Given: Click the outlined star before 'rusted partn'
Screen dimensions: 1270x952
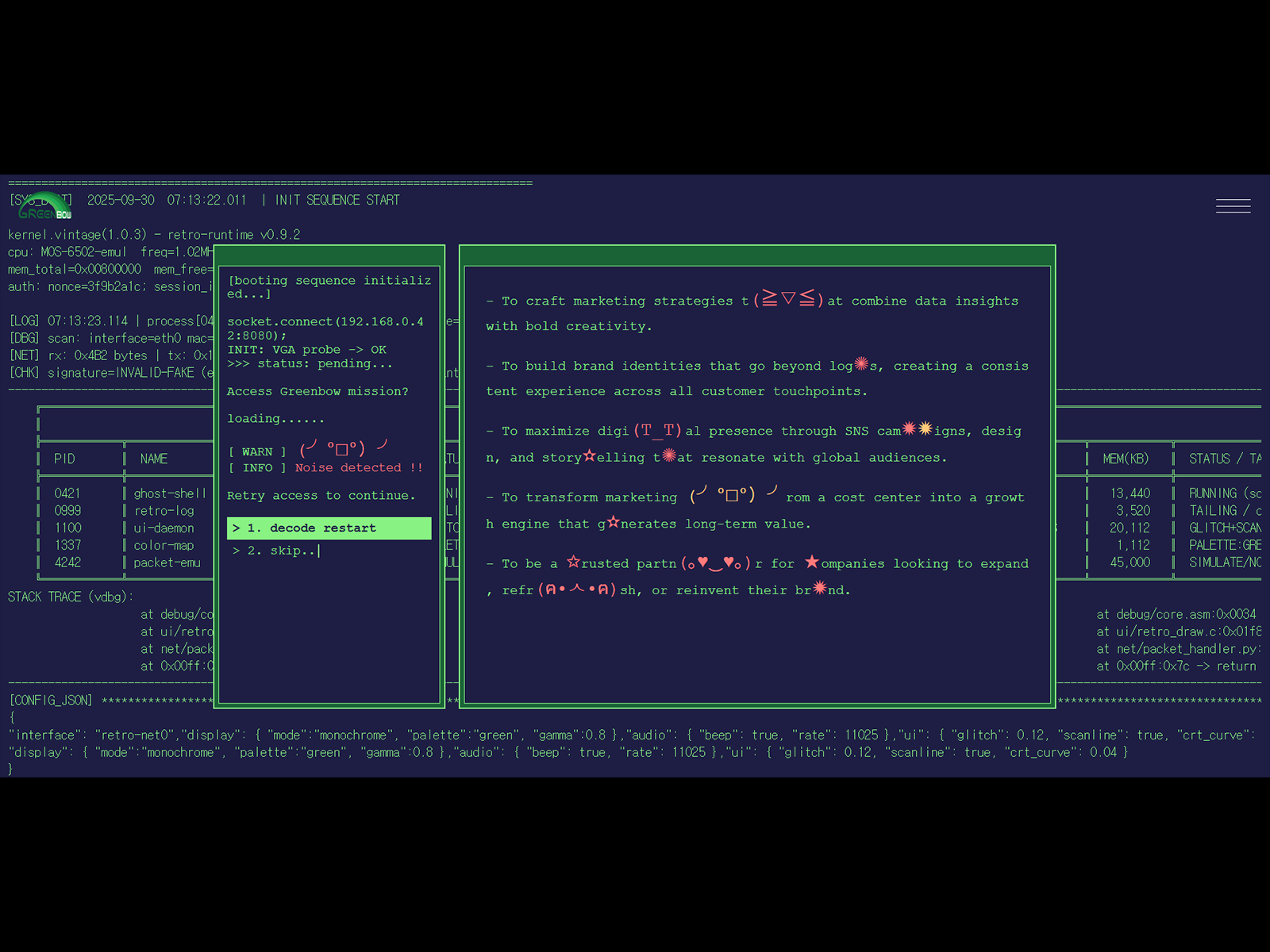Looking at the screenshot, I should [x=573, y=562].
